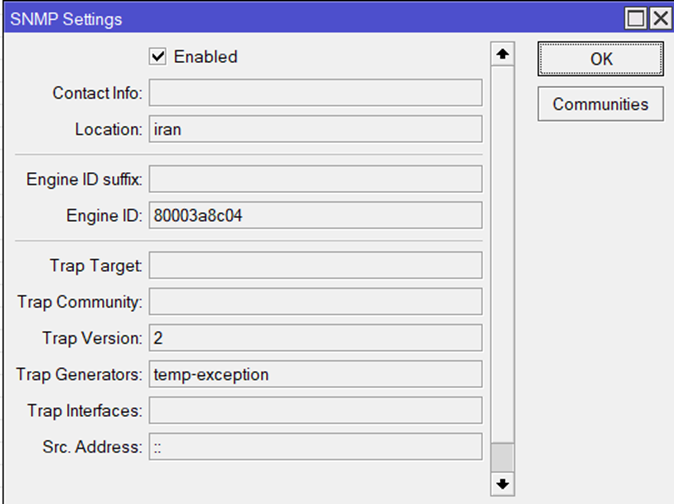Viewport: 674px width, 504px height.
Task: Click the OK button
Action: point(600,59)
